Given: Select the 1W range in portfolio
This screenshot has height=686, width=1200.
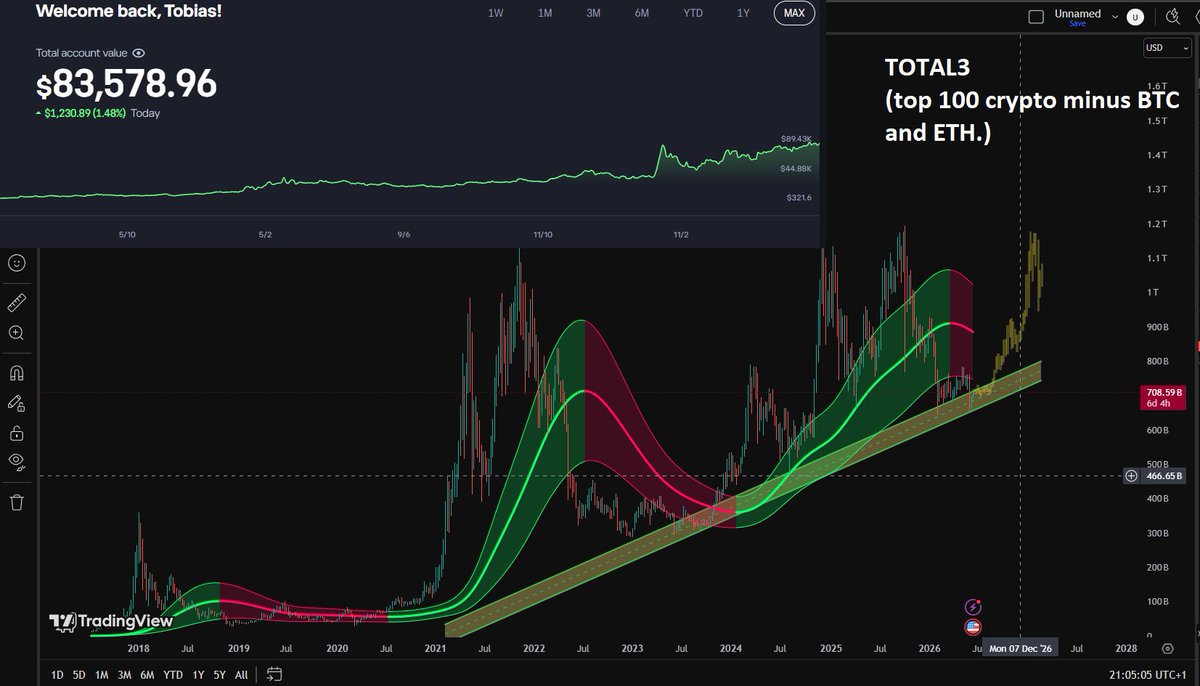Looking at the screenshot, I should point(495,13).
